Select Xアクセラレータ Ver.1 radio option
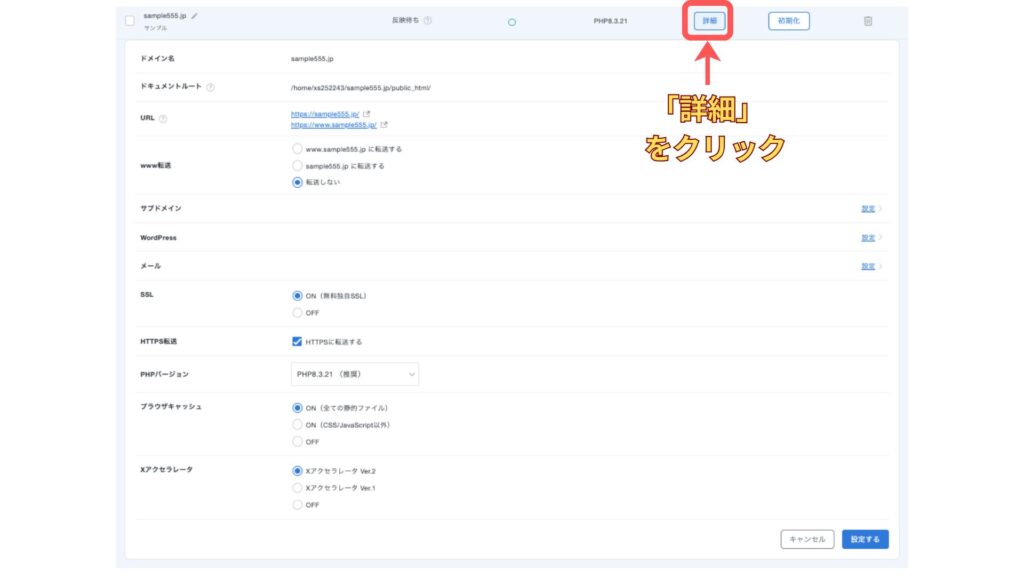The image size is (1024, 576). 297,488
